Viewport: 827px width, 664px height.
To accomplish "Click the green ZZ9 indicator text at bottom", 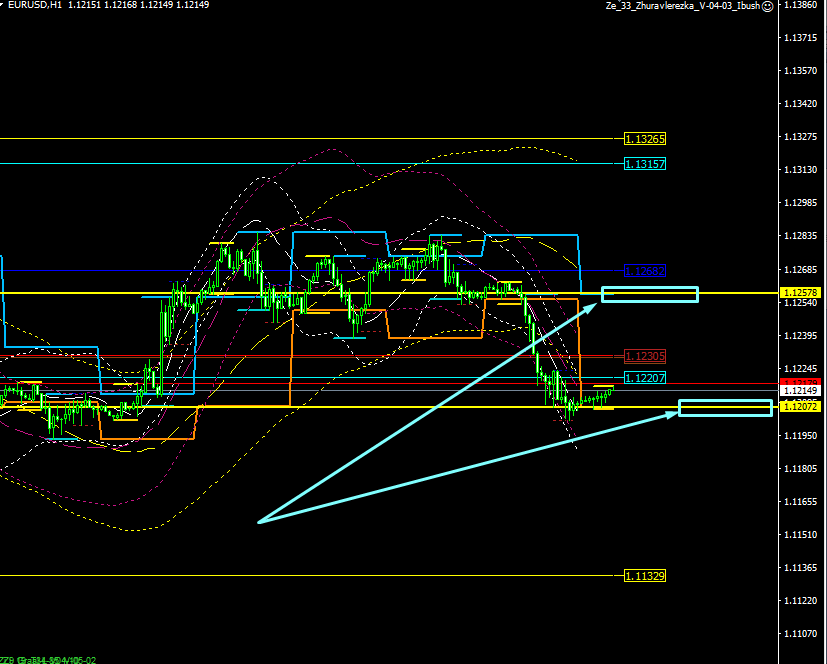I will coord(48,659).
